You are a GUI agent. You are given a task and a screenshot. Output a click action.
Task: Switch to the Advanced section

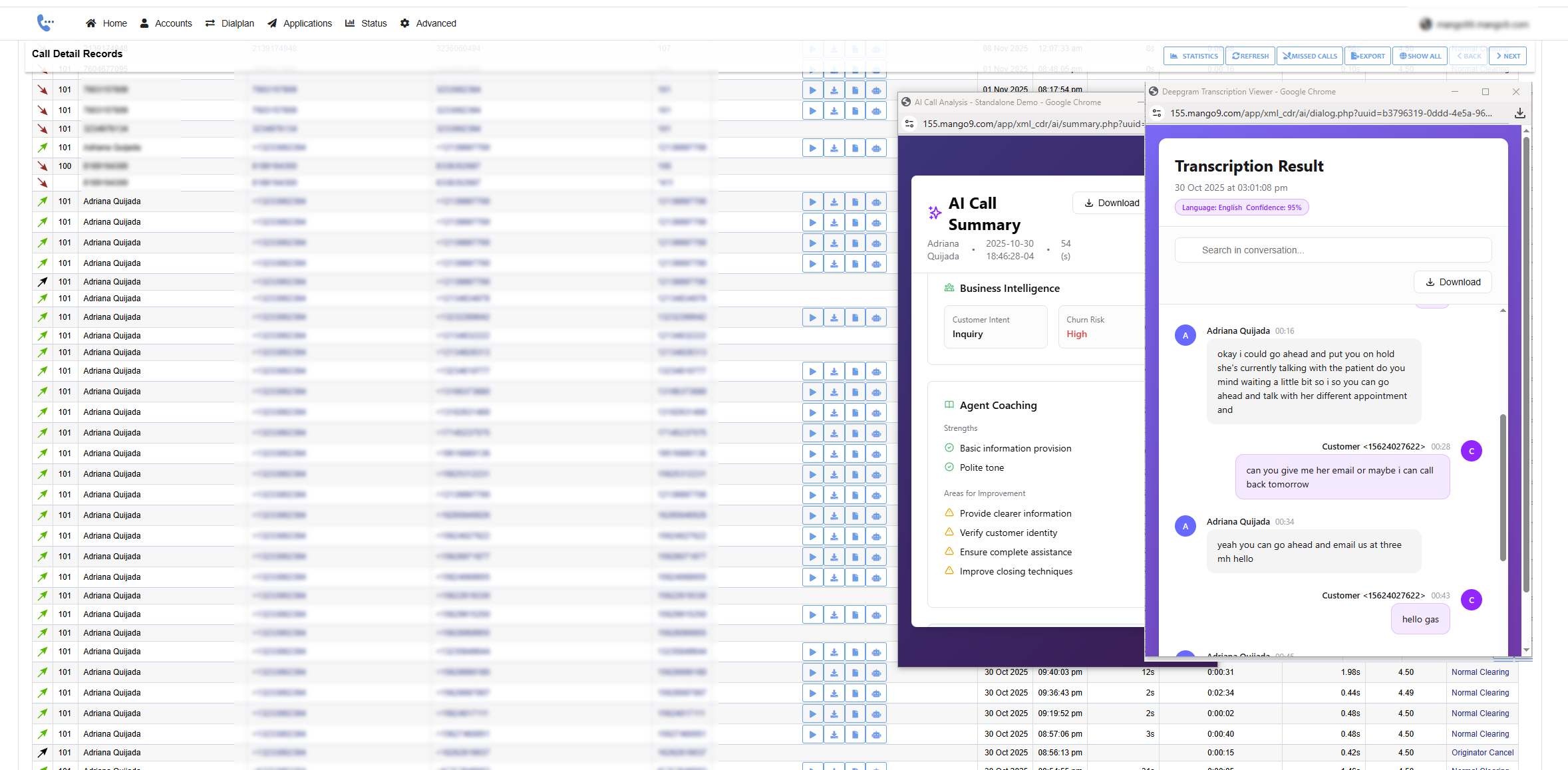[428, 23]
